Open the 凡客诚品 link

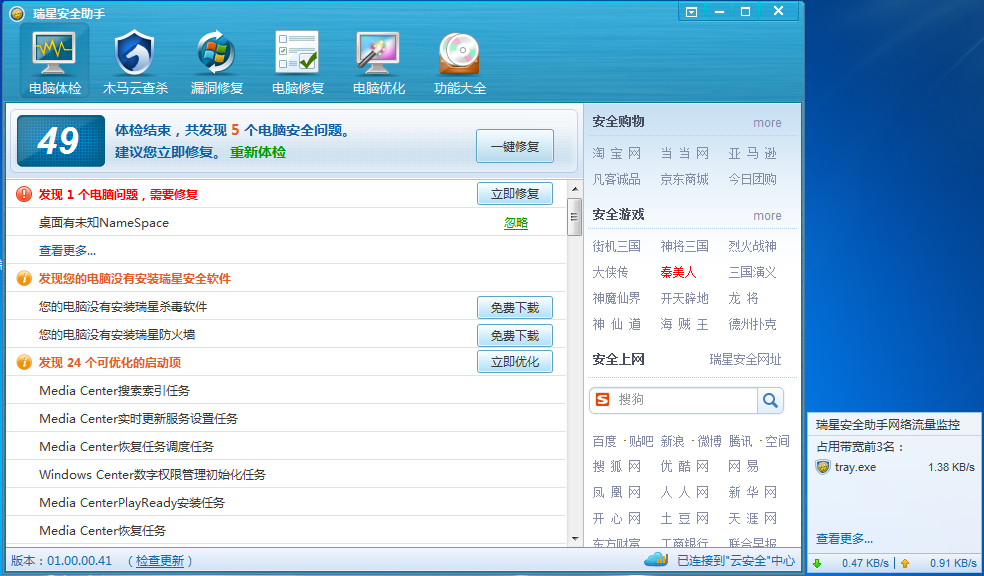[616, 179]
